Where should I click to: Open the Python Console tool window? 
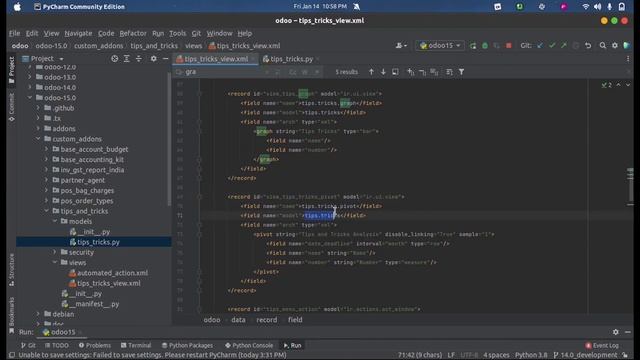[x=249, y=345]
